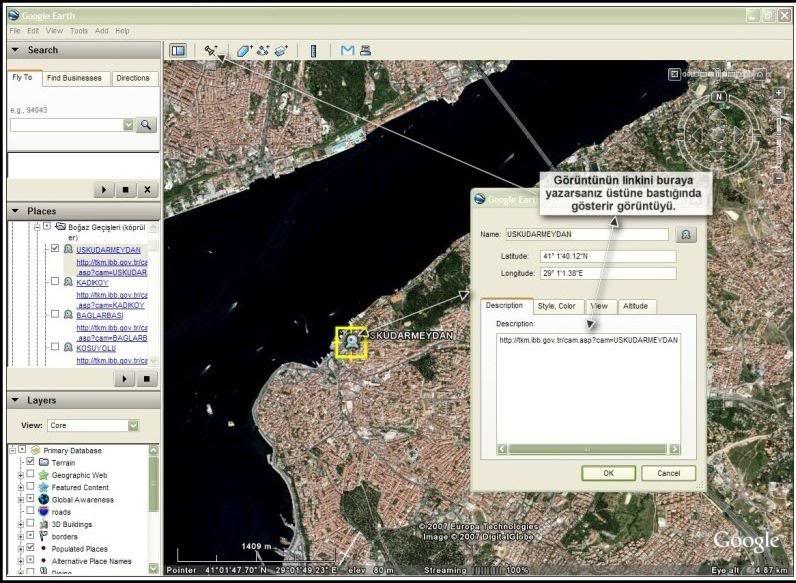The height and width of the screenshot is (583, 796).
Task: Open the Ruler measurement tool
Action: tap(313, 50)
